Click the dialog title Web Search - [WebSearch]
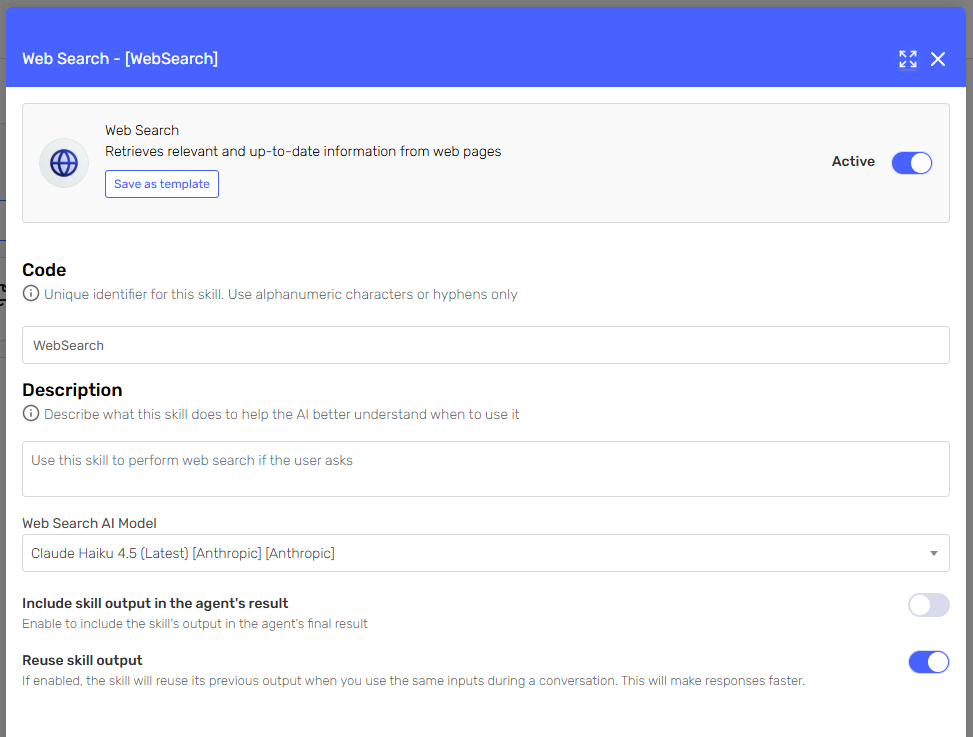This screenshot has height=737, width=973. pyautogui.click(x=120, y=59)
